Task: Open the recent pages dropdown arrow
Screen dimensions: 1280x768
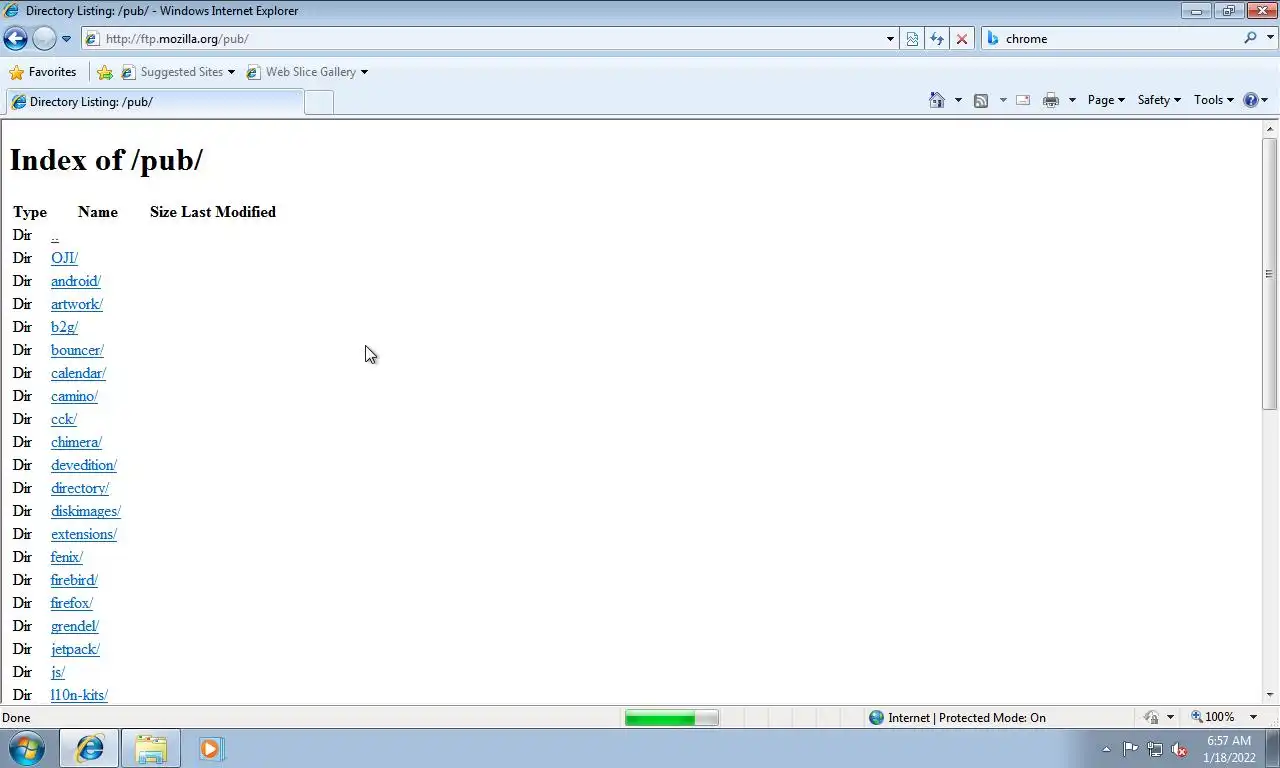Action: 66,39
